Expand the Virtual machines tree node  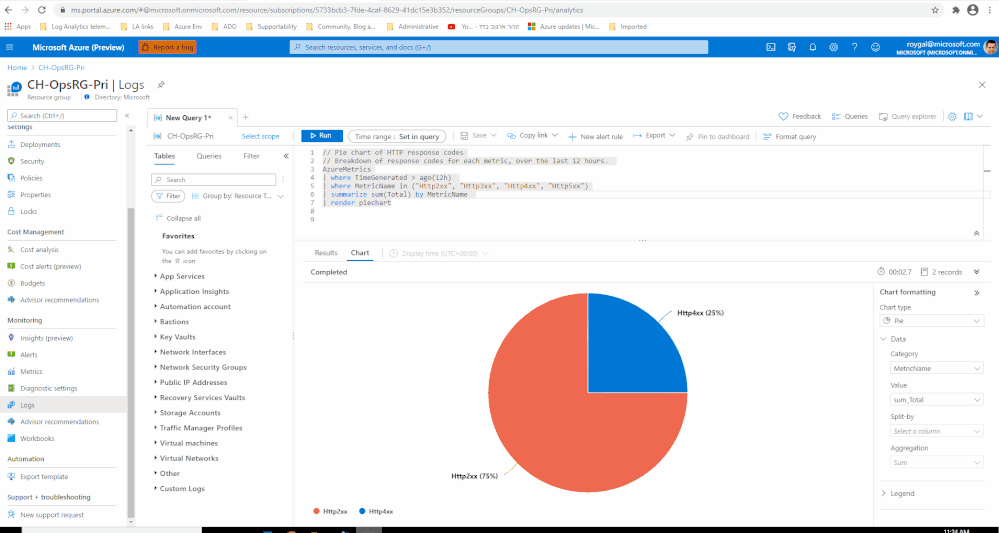(x=156, y=443)
